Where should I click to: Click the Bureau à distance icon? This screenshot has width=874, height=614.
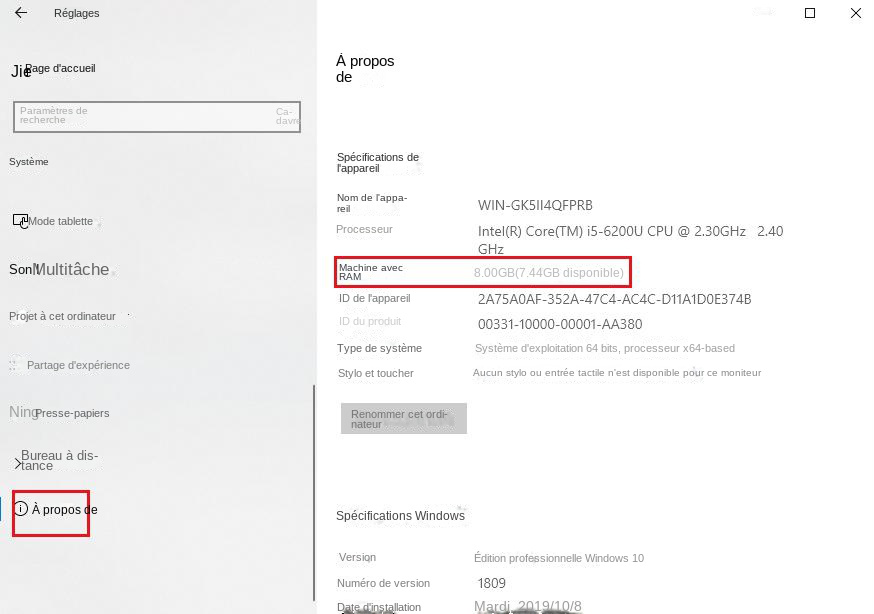point(17,463)
